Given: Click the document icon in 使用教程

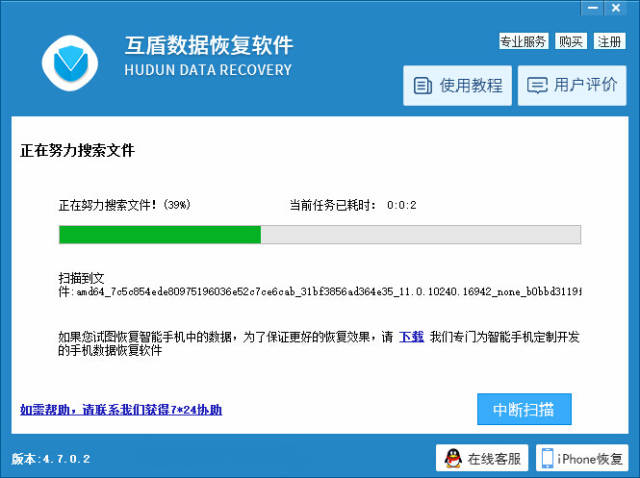Looking at the screenshot, I should (423, 86).
